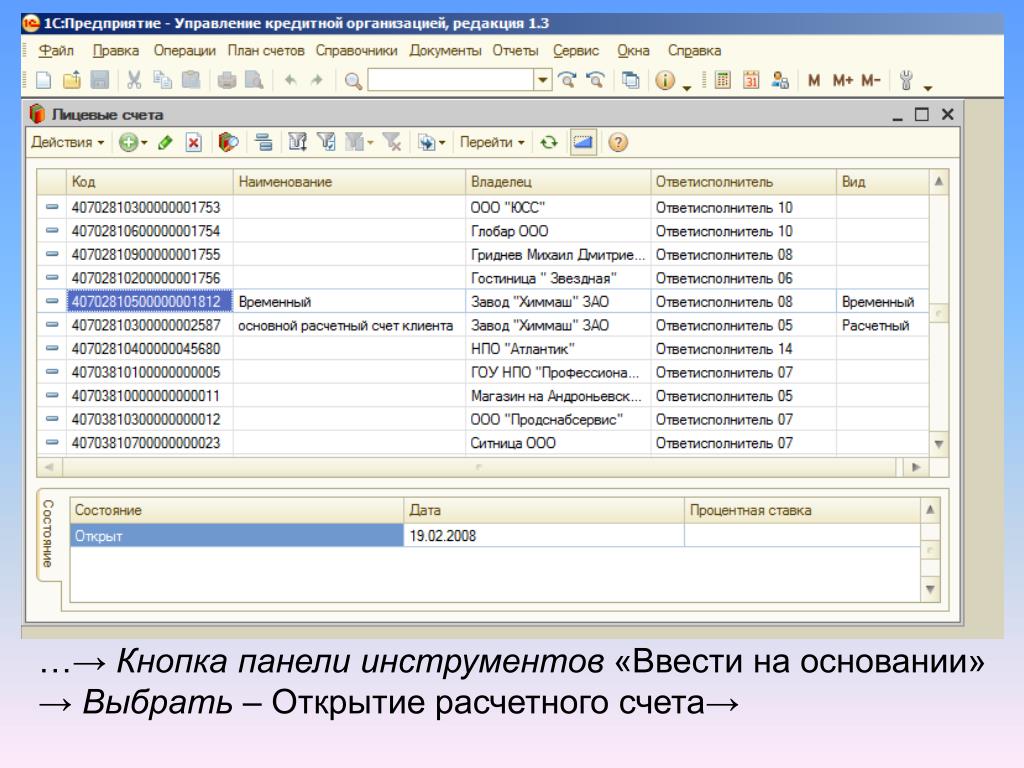Open the Отчеты menu
This screenshot has height=768, width=1024.
coord(516,50)
